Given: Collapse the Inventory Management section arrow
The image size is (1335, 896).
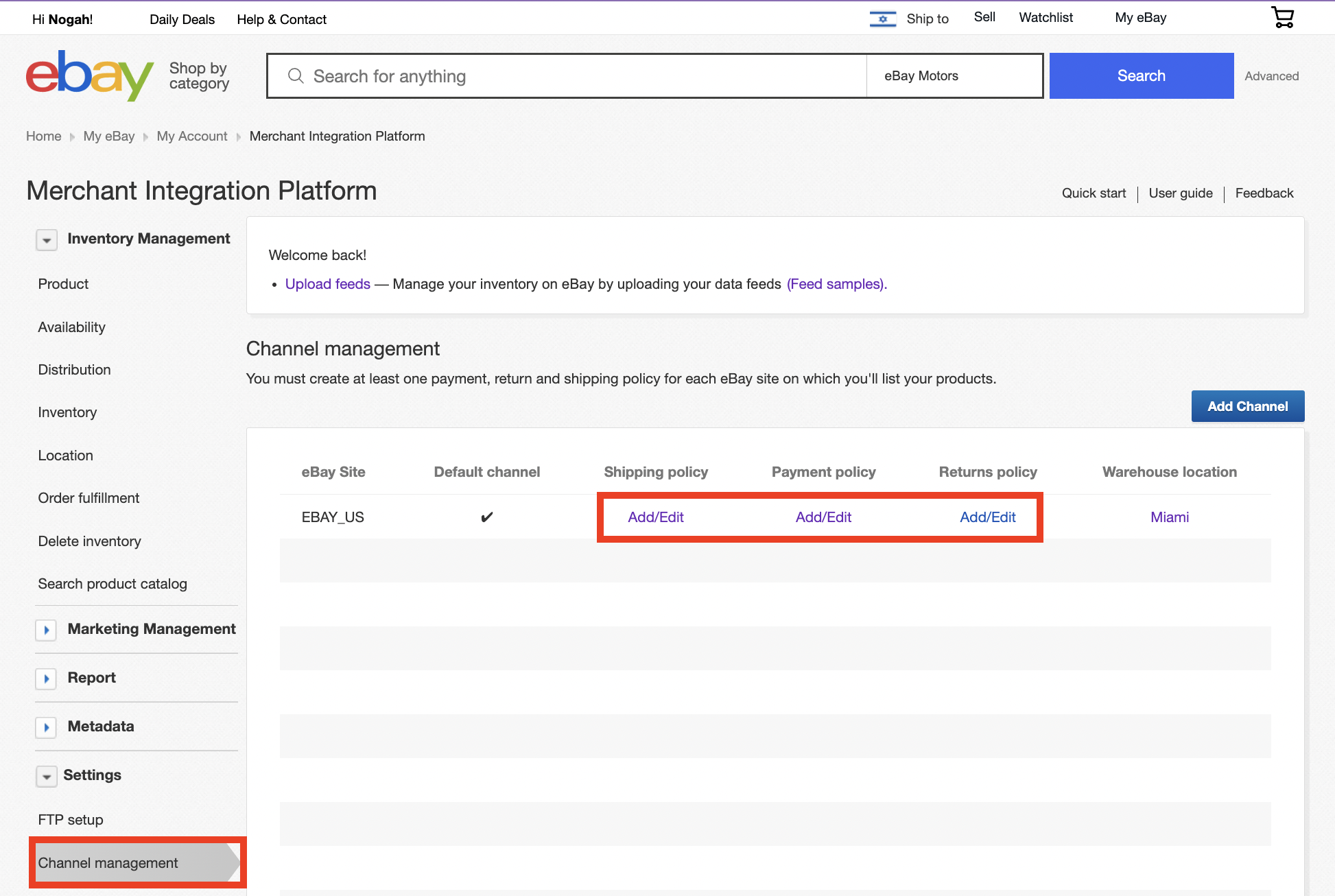Looking at the screenshot, I should [x=47, y=240].
